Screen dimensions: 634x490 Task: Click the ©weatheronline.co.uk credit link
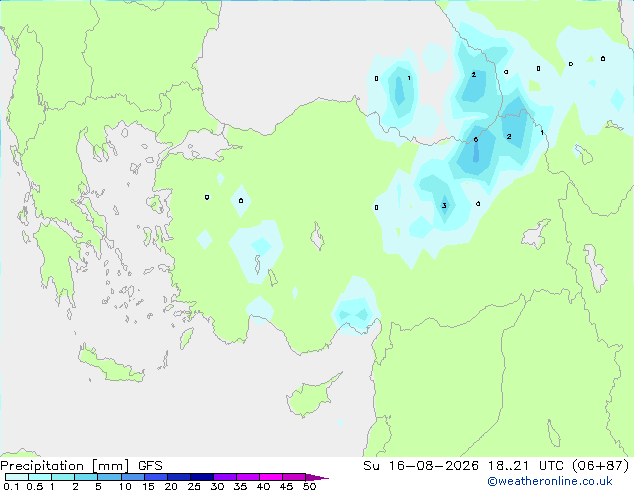[x=550, y=481]
